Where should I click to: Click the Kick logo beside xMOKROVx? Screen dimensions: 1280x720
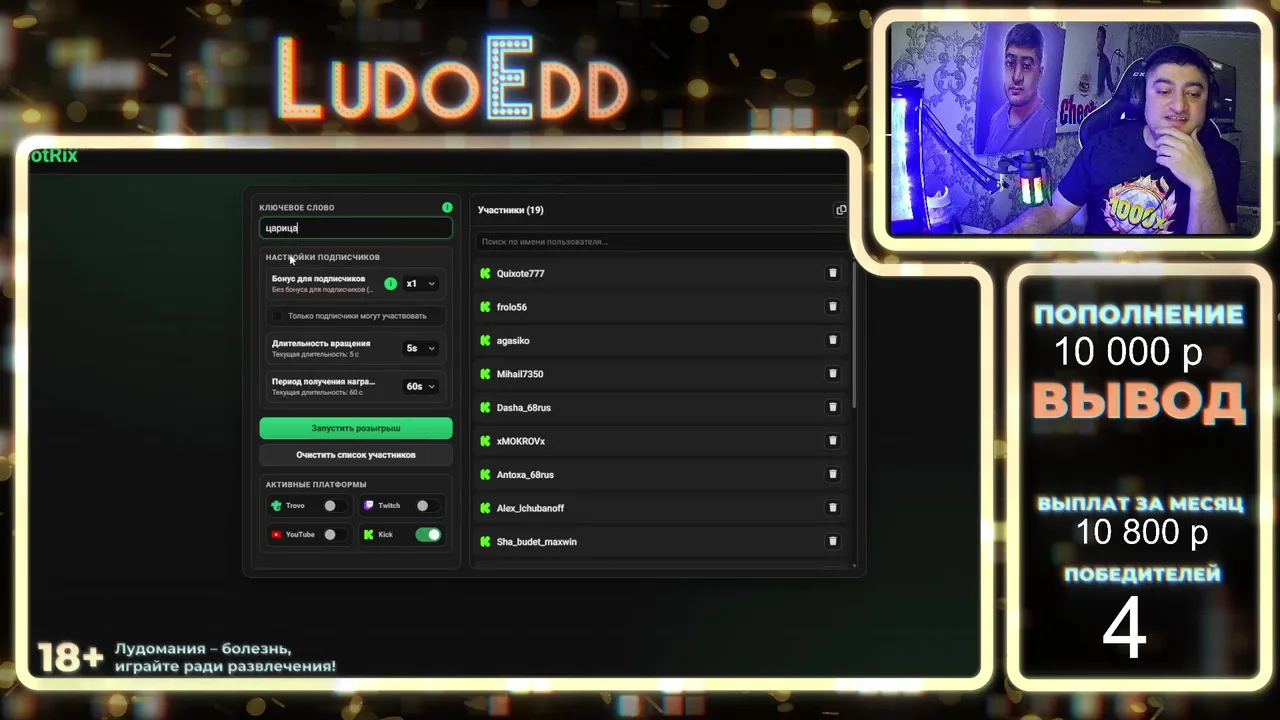485,441
